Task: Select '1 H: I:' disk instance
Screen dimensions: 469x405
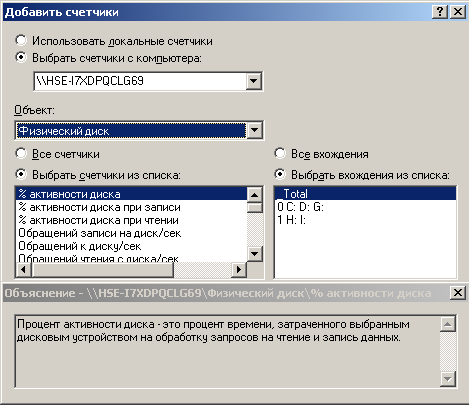Action: point(365,220)
